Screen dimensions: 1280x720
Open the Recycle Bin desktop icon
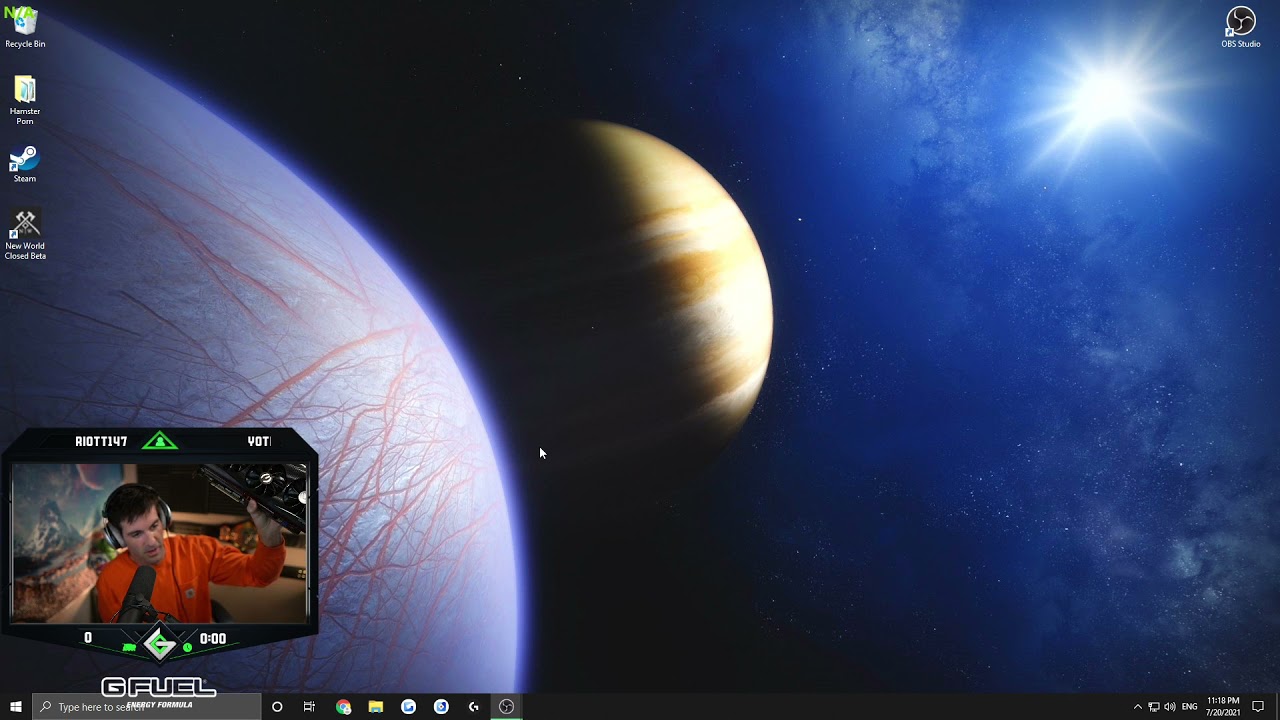coord(25,27)
